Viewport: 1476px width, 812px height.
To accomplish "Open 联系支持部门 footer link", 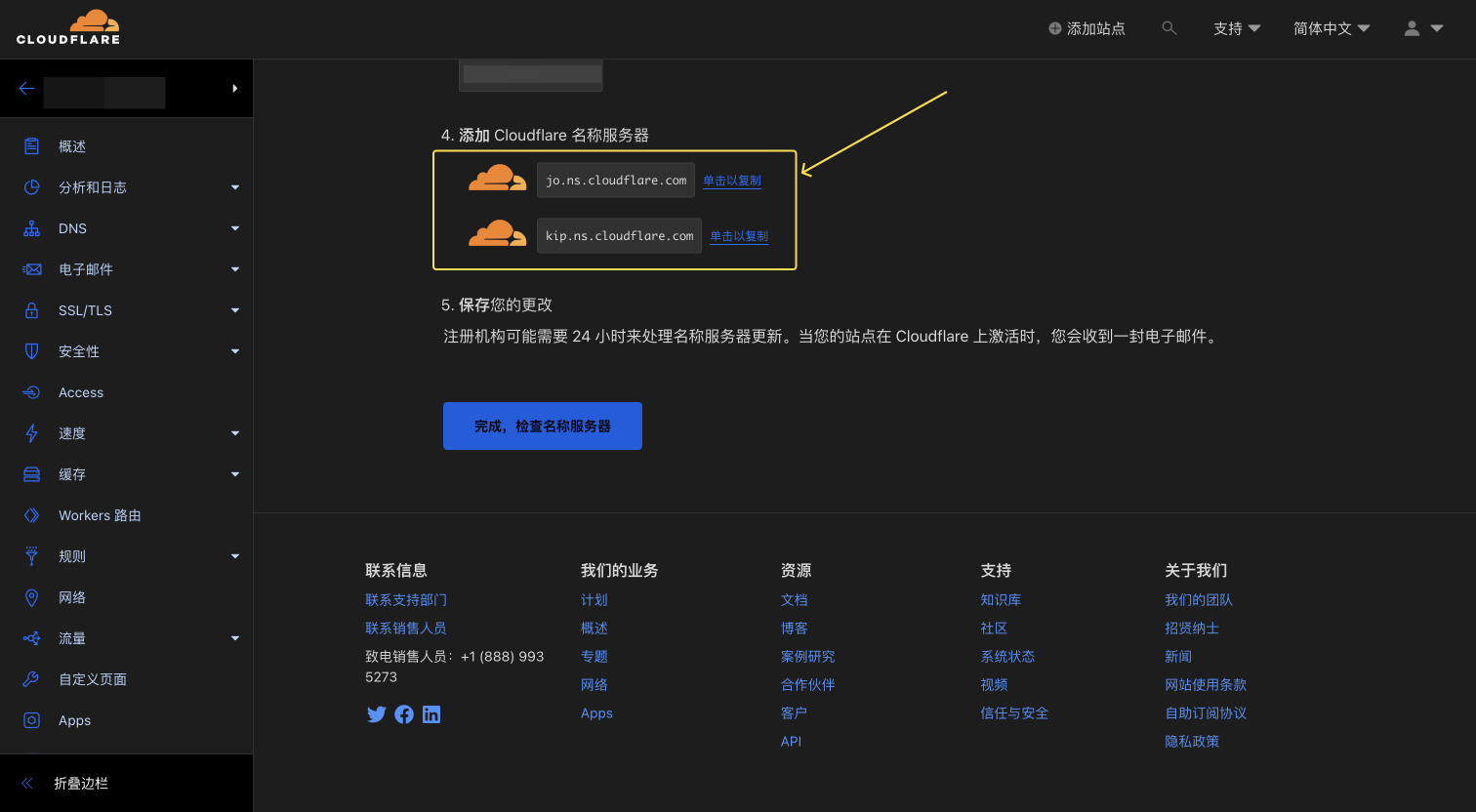I will click(x=406, y=600).
